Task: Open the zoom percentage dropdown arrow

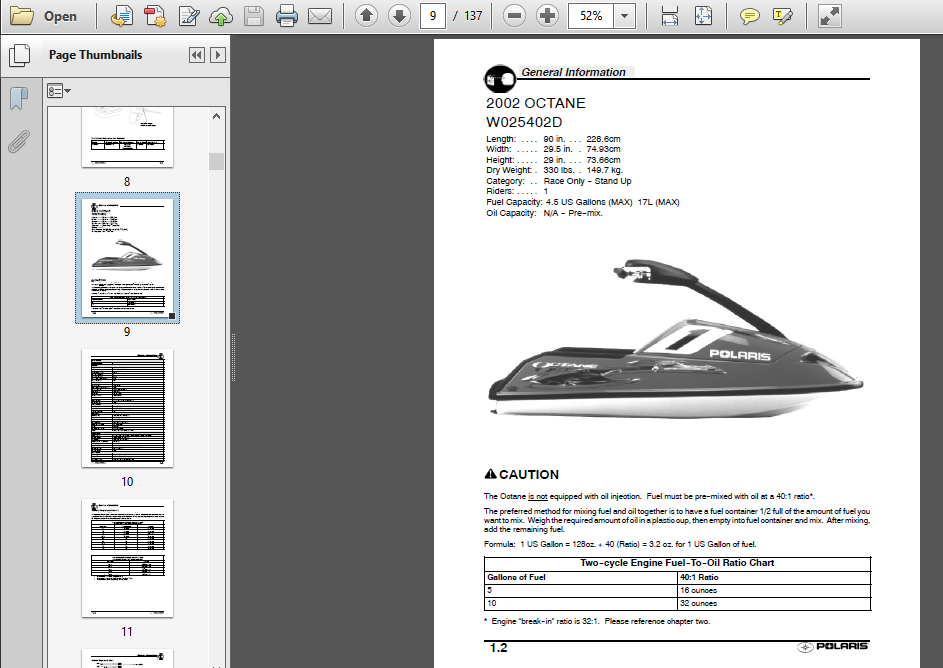Action: (625, 16)
